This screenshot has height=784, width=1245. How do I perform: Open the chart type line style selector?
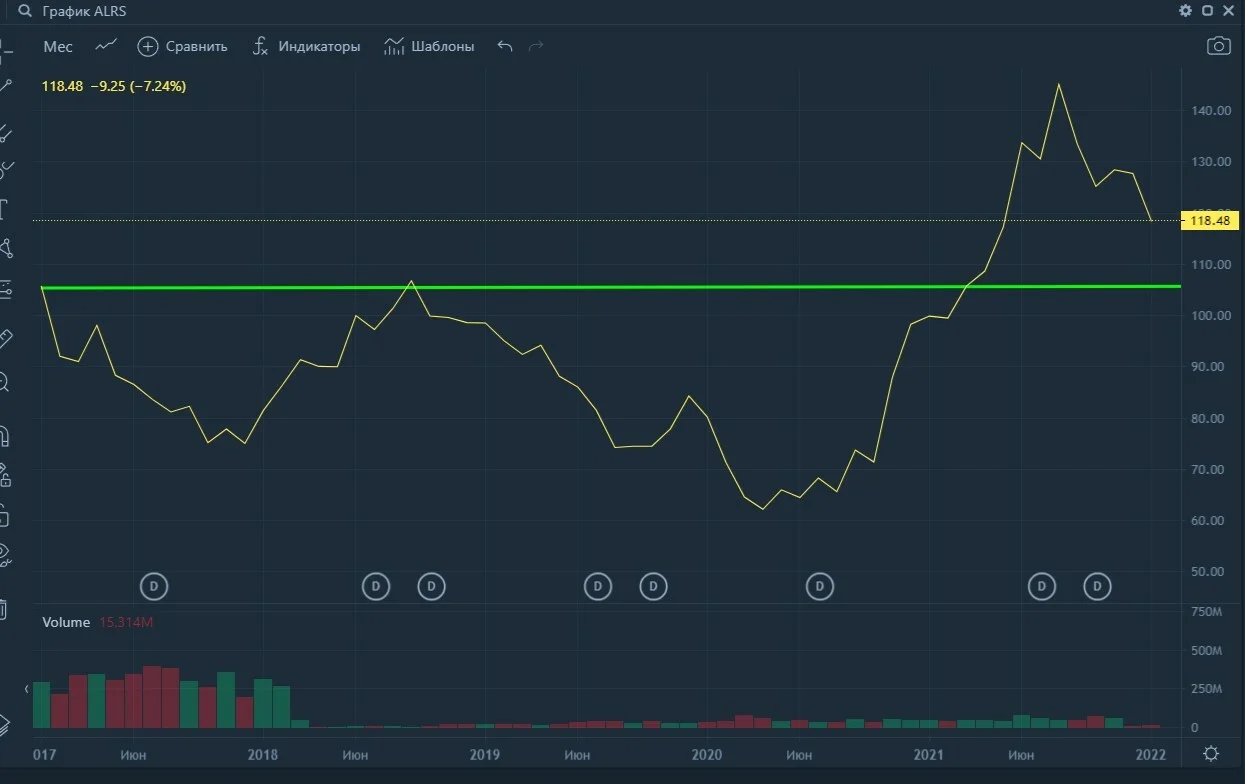106,46
